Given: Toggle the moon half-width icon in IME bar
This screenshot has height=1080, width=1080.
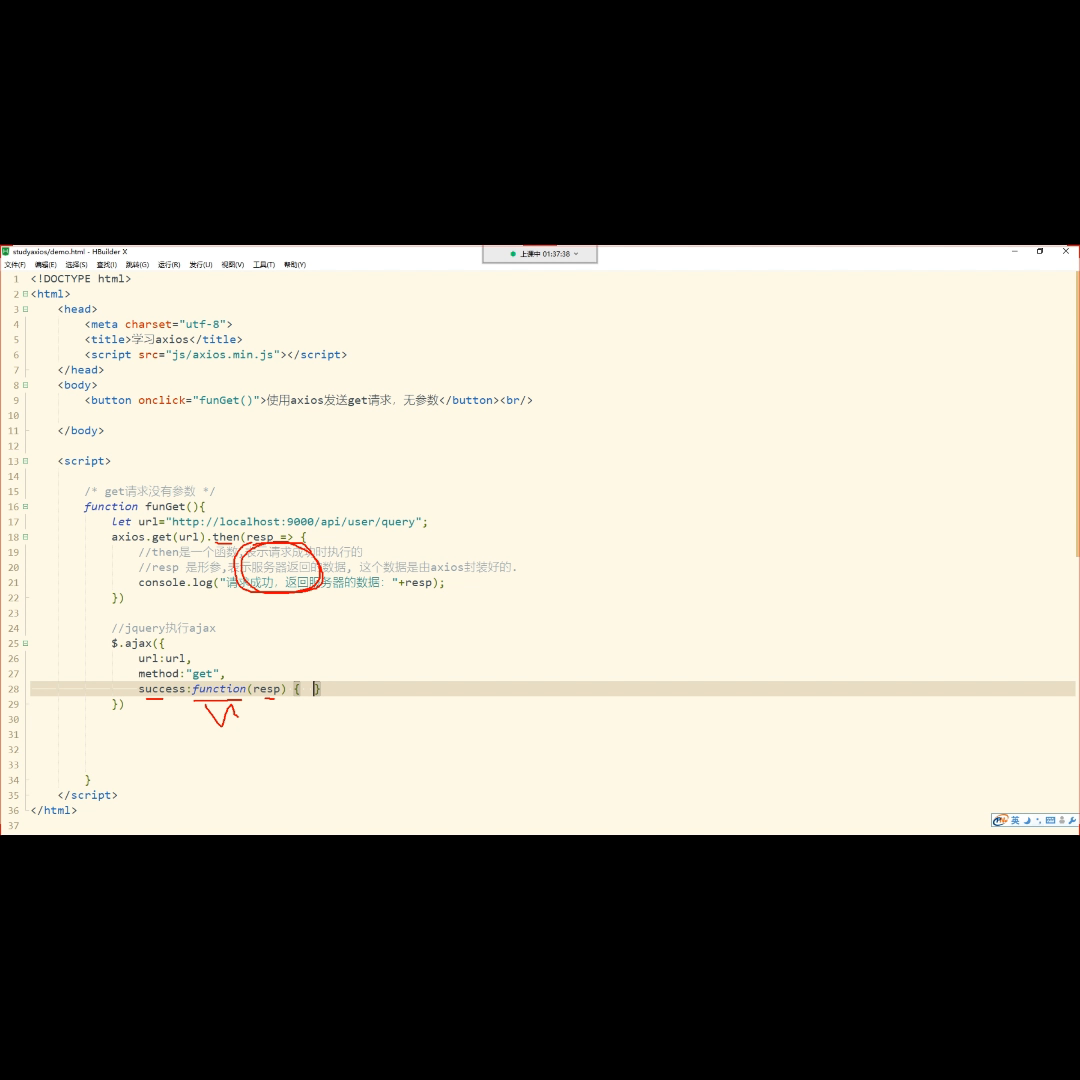Looking at the screenshot, I should click(x=1027, y=820).
